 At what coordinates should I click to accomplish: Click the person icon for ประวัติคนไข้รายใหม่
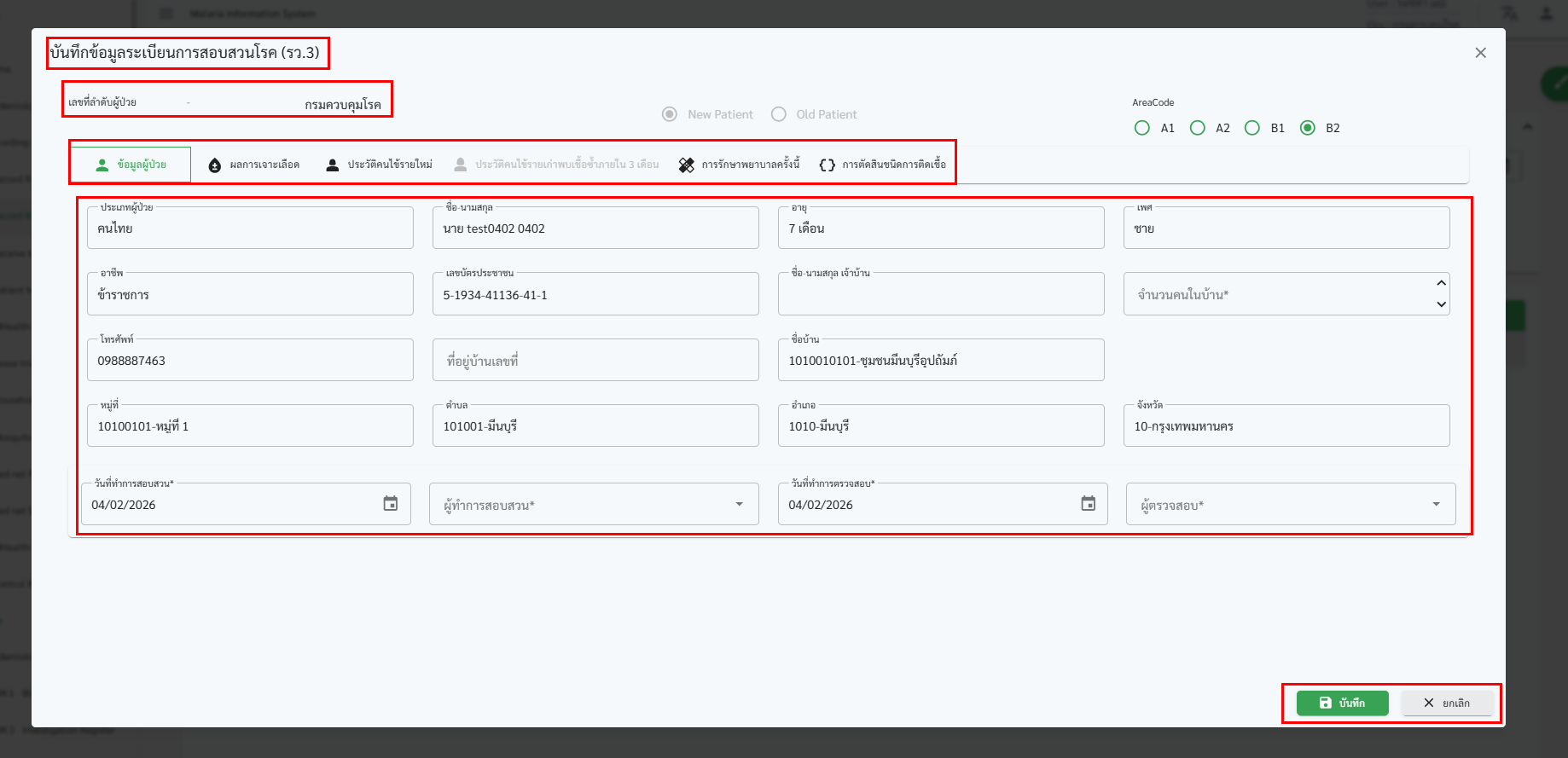tap(333, 165)
